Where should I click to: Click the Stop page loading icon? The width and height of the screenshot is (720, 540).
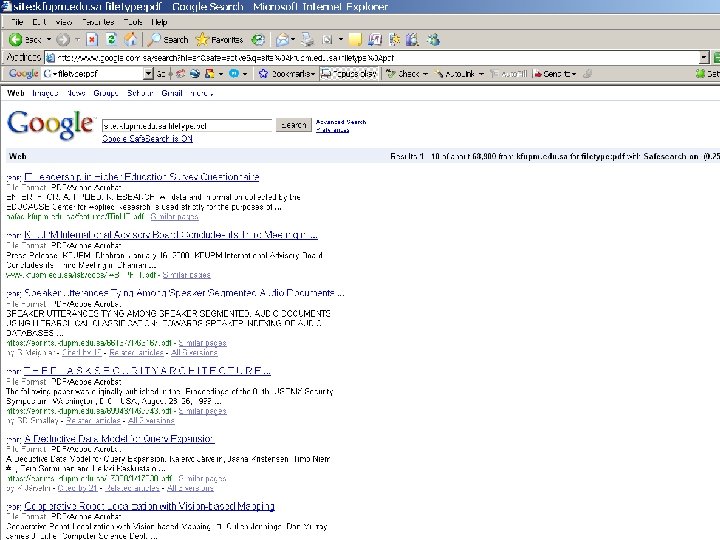[92, 40]
